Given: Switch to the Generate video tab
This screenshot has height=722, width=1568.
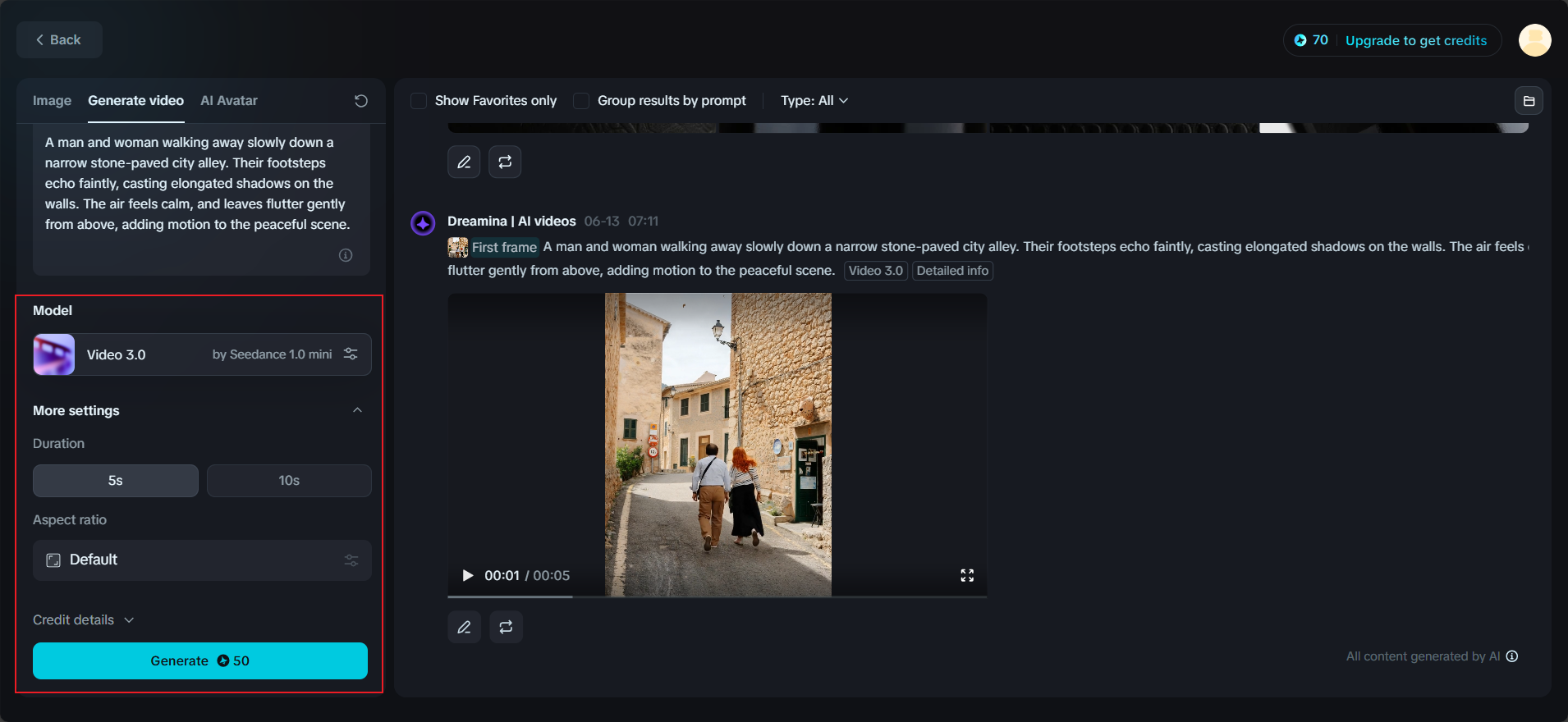Looking at the screenshot, I should [x=135, y=101].
